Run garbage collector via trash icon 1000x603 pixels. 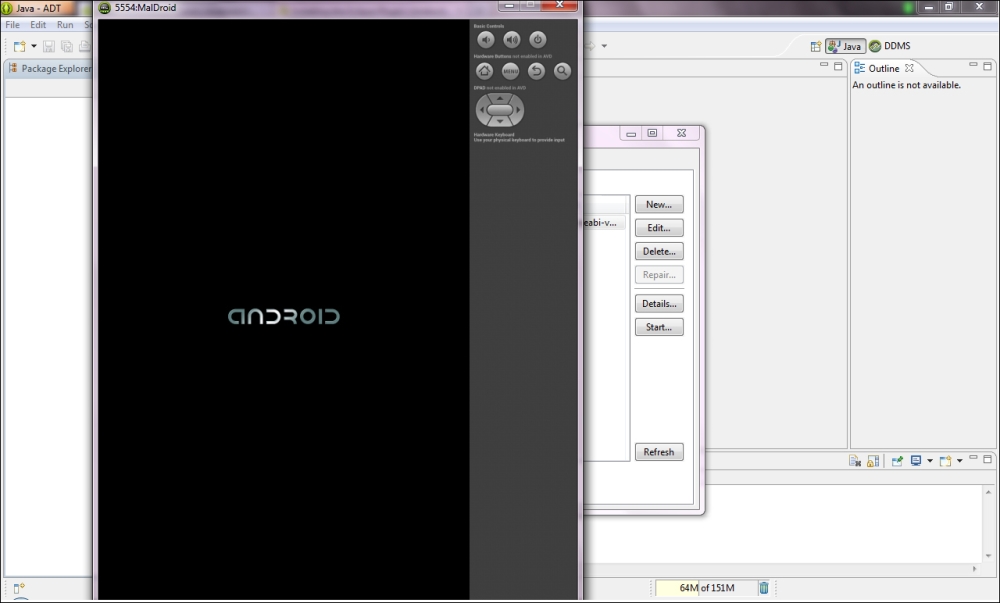[x=763, y=588]
